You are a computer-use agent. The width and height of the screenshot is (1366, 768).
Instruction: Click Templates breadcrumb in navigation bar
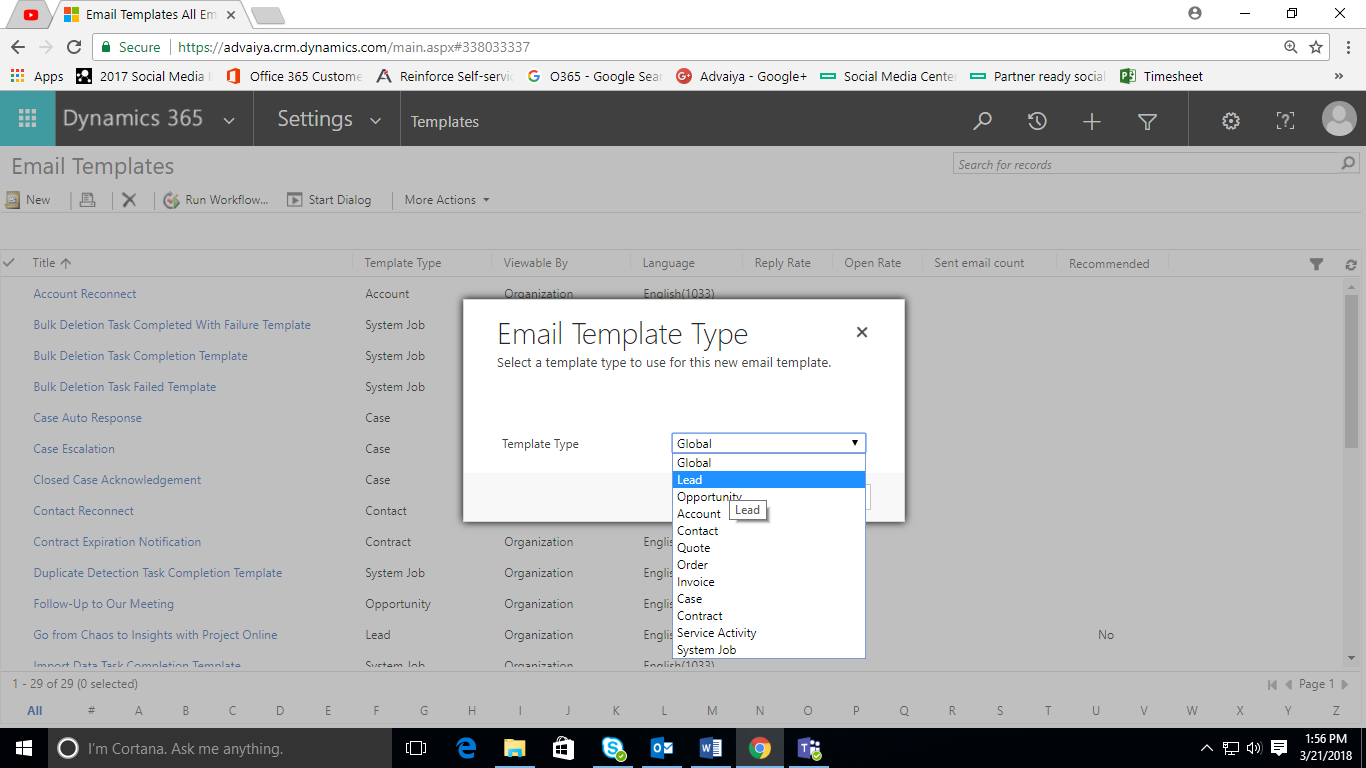point(445,122)
